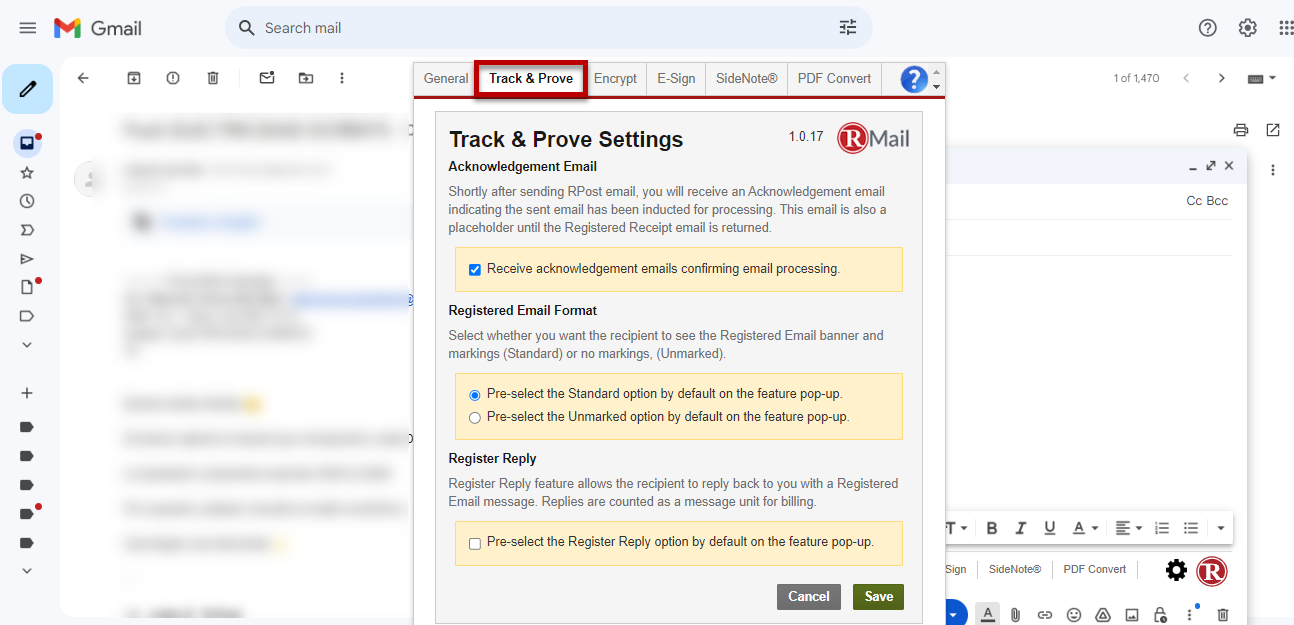1294x625 pixels.
Task: Open the email in new window
Action: click(x=1273, y=130)
